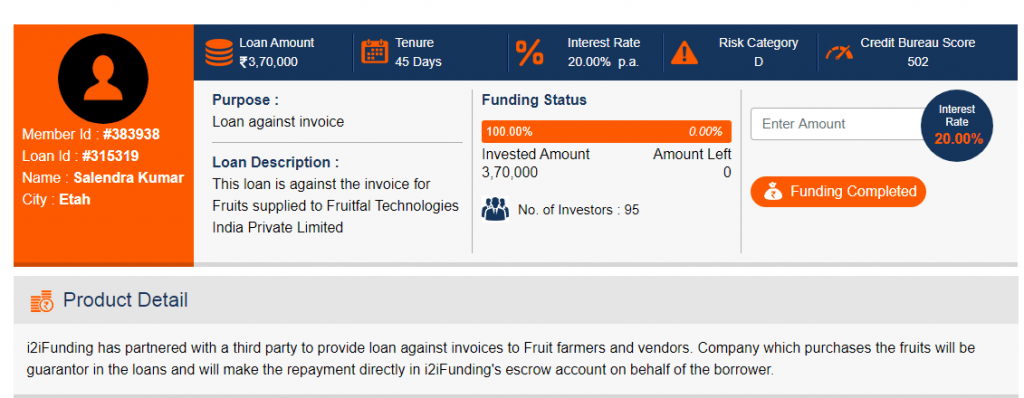The width and height of the screenshot is (1024, 398).
Task: Click the orange funding progress bar
Action: tap(606, 131)
